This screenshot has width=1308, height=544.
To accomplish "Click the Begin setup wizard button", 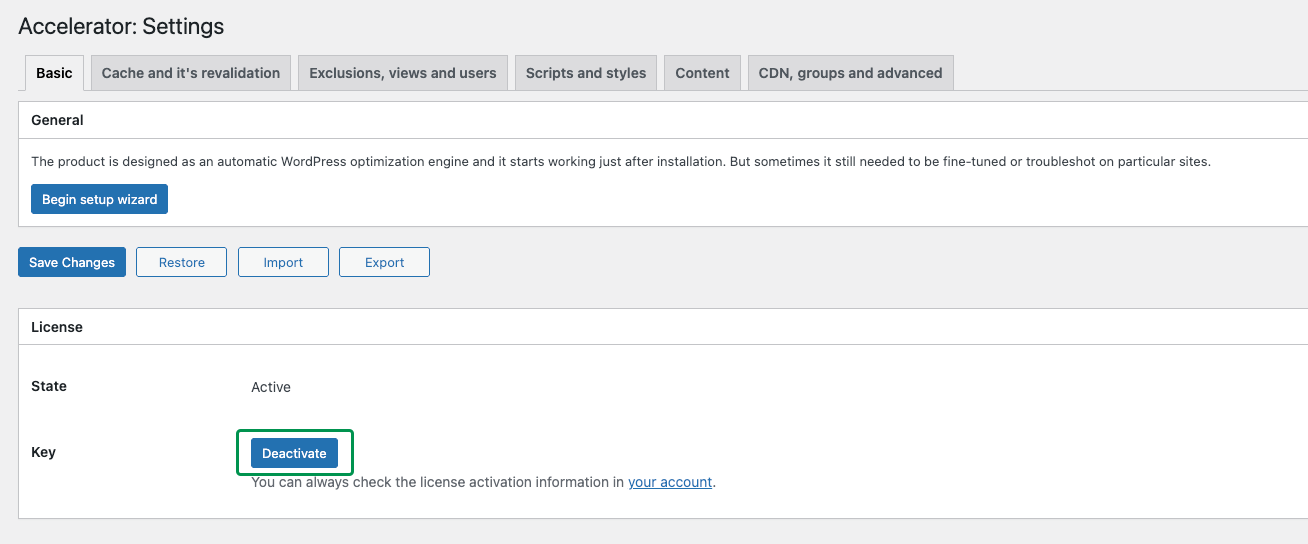I will point(99,199).
